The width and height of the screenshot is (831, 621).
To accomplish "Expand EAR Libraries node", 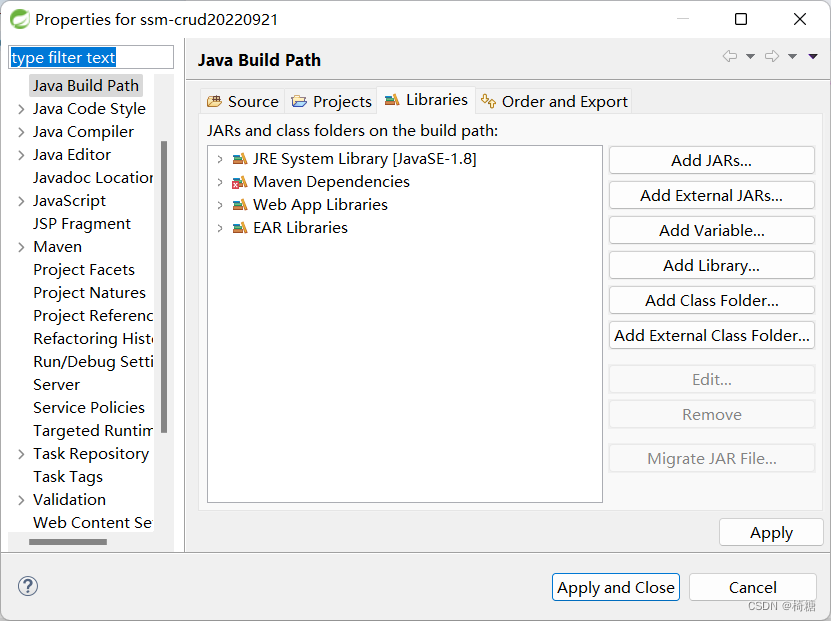I will click(219, 228).
